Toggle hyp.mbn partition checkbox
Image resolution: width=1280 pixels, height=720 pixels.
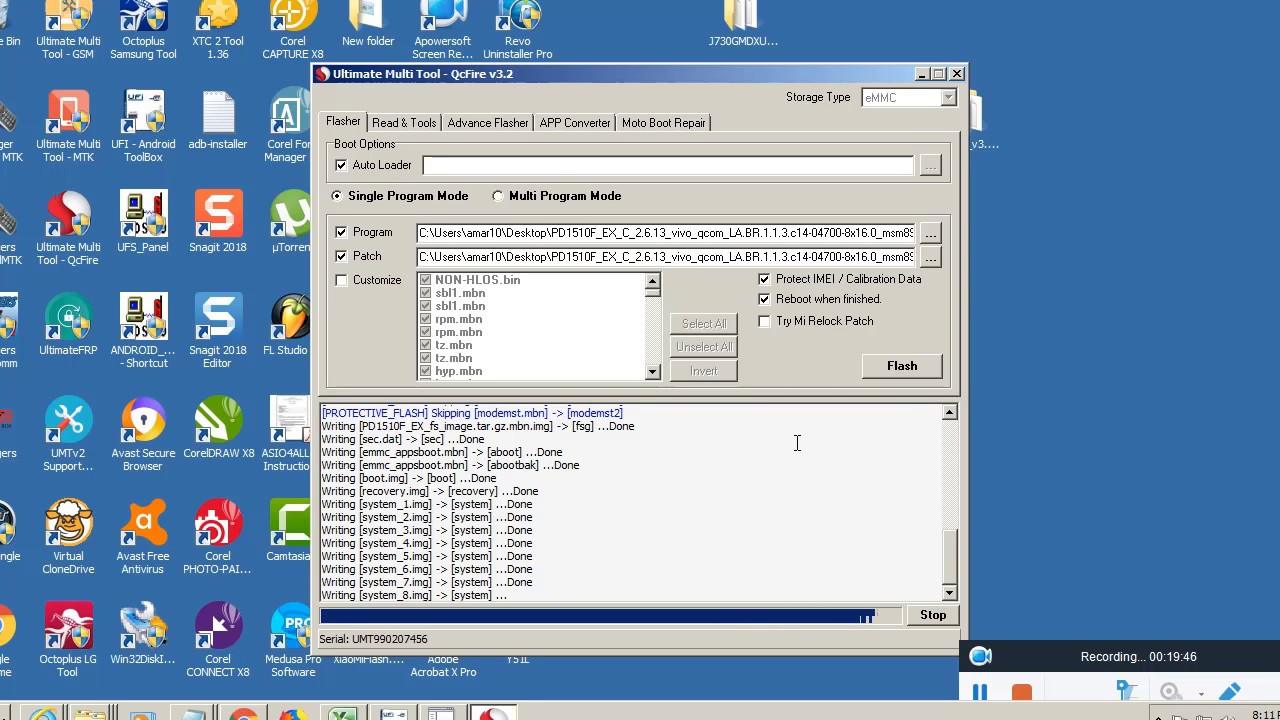426,371
